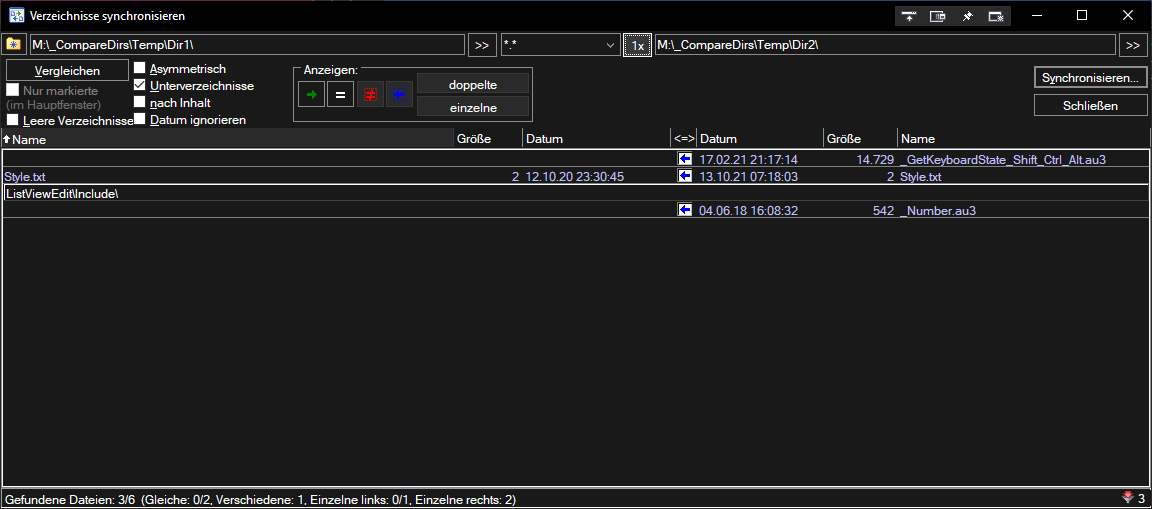
Task: Enable the Datum ignorieren checkbox
Action: pyautogui.click(x=140, y=119)
